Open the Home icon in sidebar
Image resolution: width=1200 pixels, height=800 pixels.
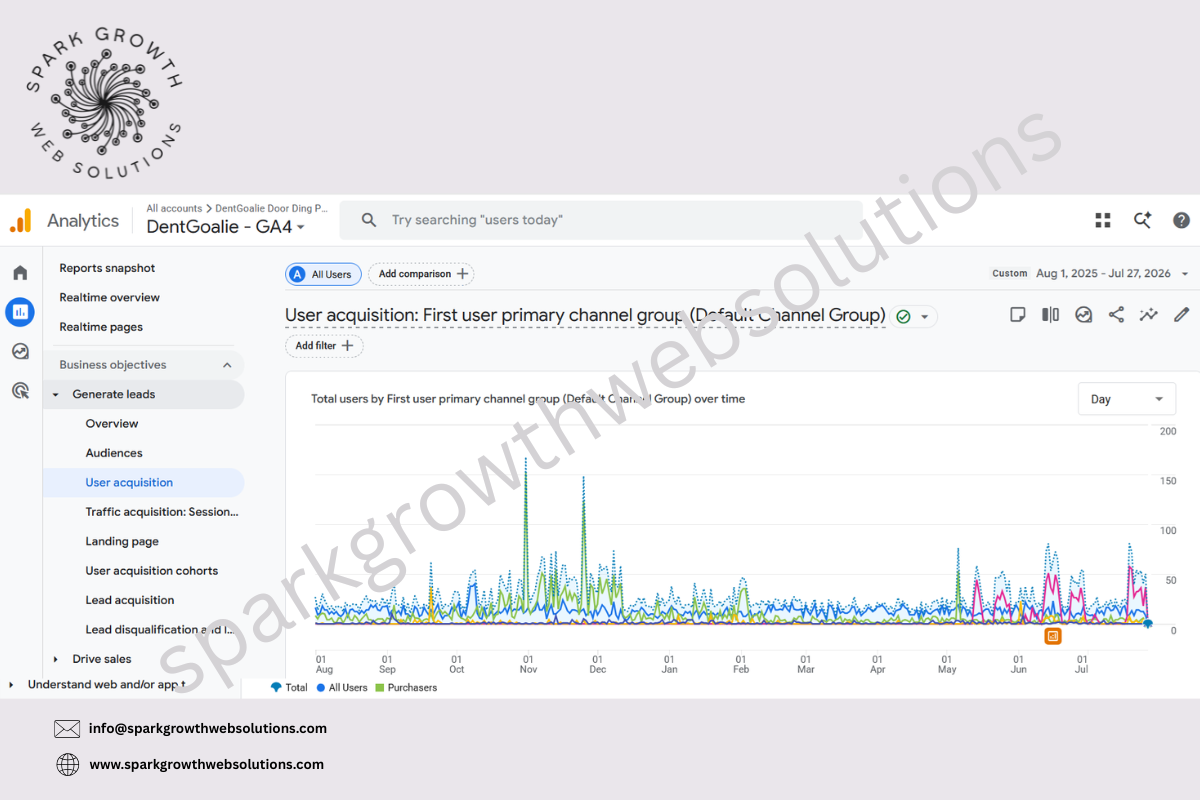pyautogui.click(x=20, y=273)
